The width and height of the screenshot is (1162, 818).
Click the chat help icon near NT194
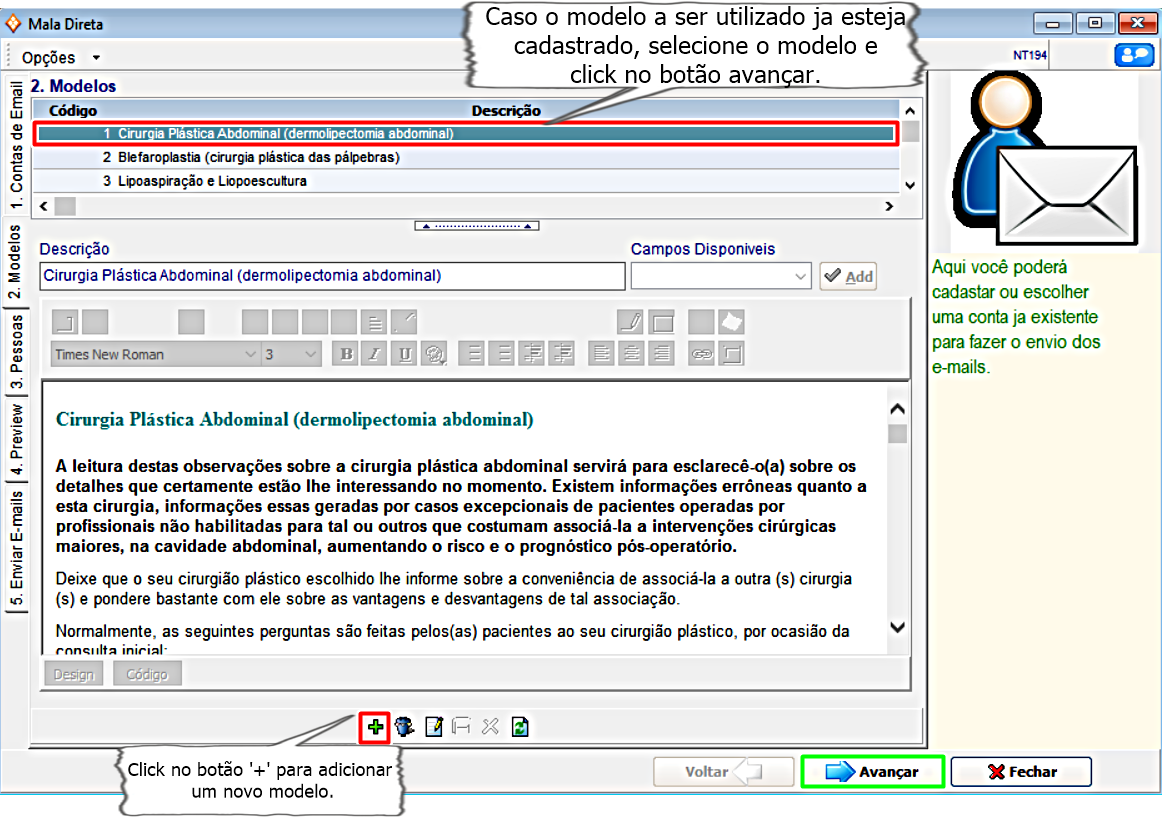(1133, 56)
